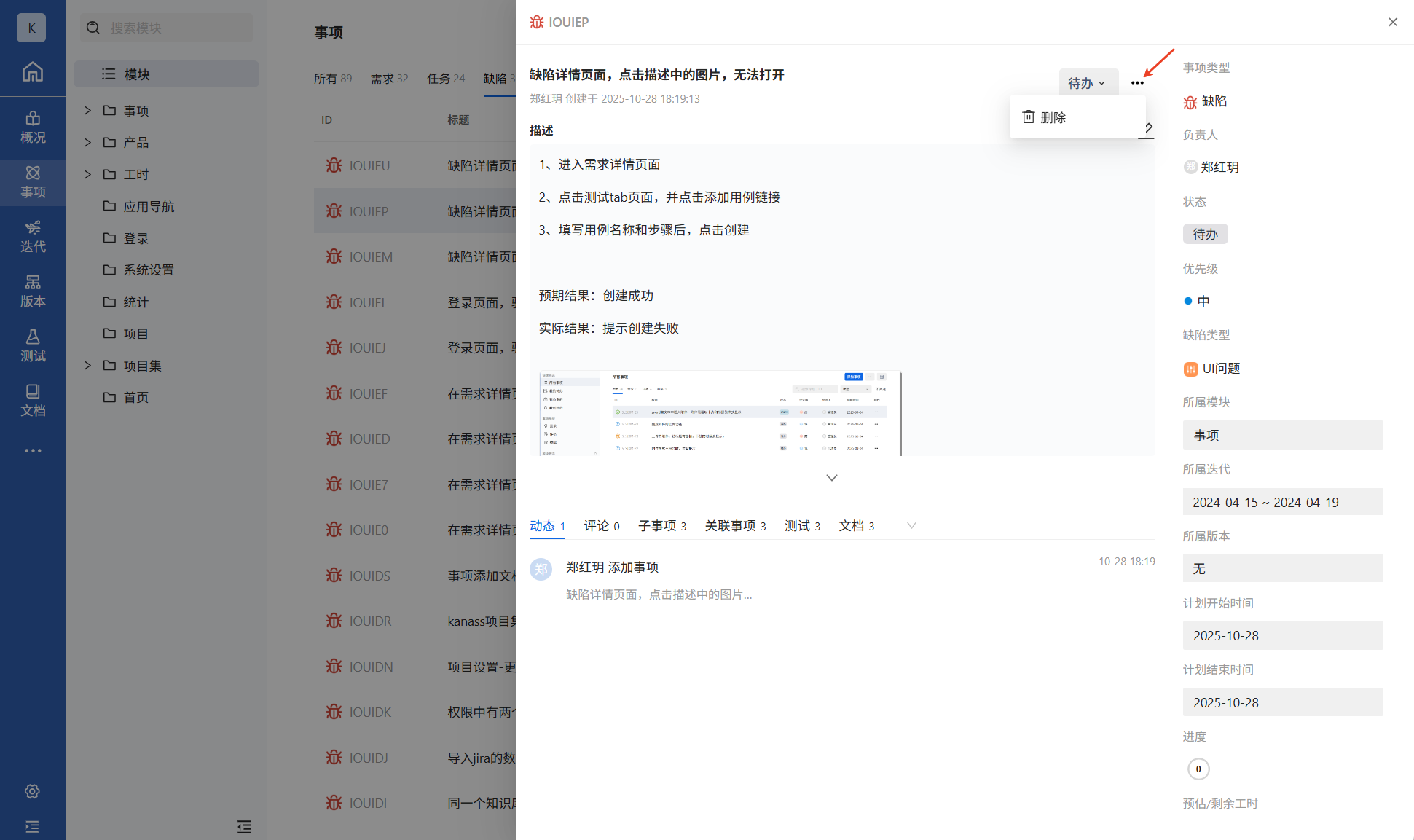The width and height of the screenshot is (1414, 840).
Task: Expand the 产品 folder in tree
Action: click(87, 143)
